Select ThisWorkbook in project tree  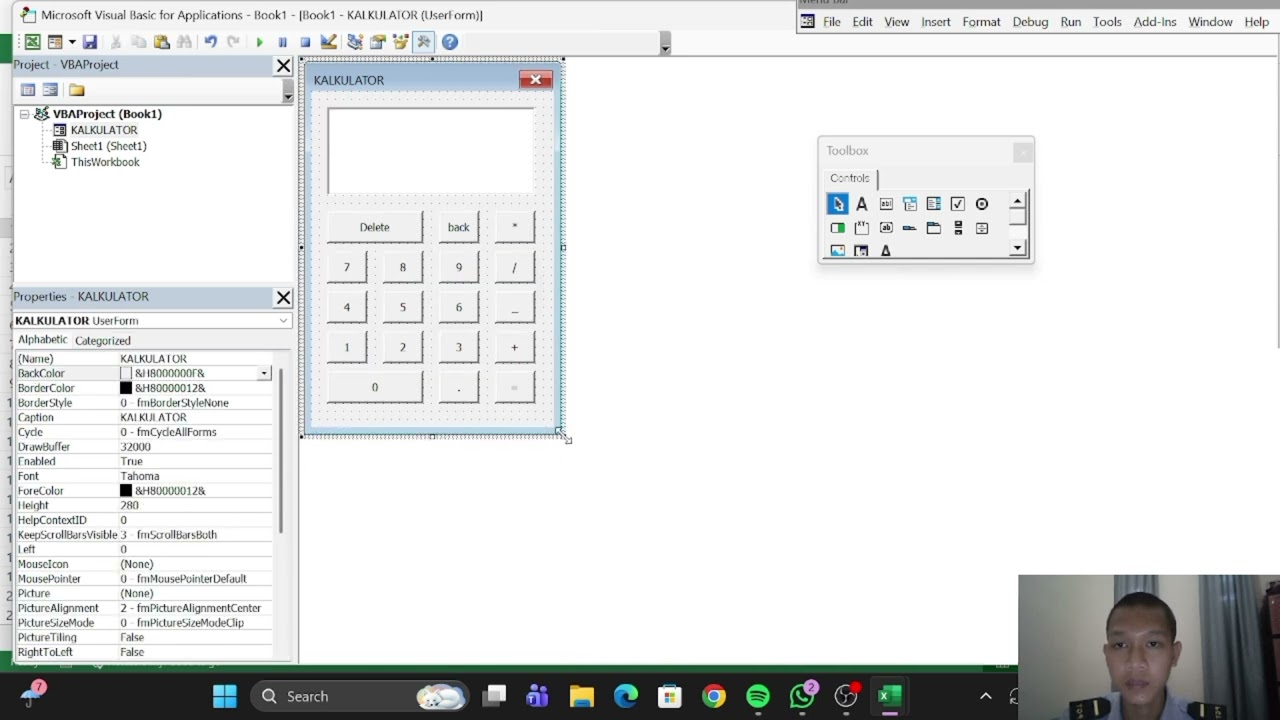tap(105, 162)
